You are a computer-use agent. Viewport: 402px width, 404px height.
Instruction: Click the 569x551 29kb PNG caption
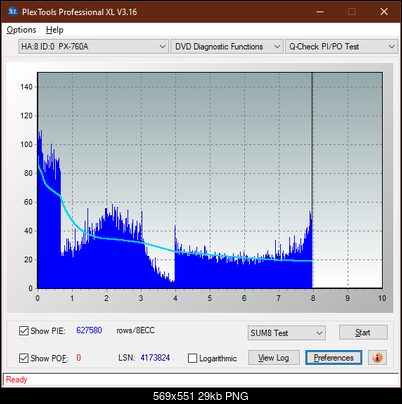coord(201,396)
